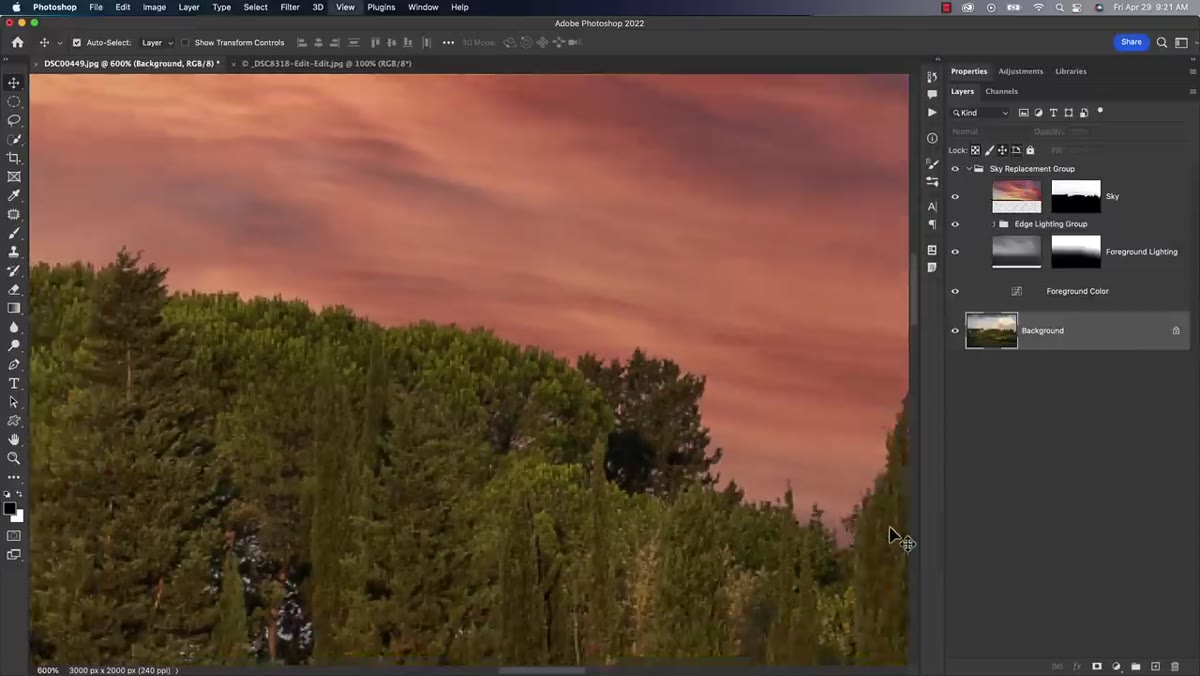Click the Foreground Lighting layer thumbnail
This screenshot has width=1200, height=676.
pos(1017,252)
